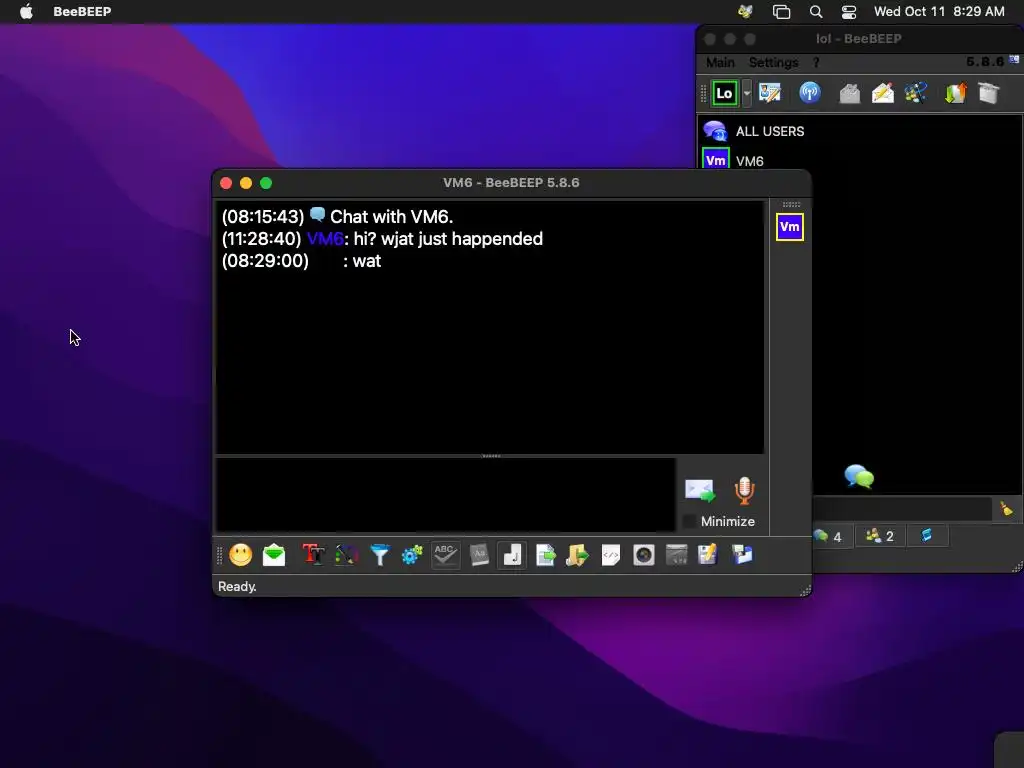The height and width of the screenshot is (768, 1024).
Task: Change chat font with red TT icon
Action: point(313,555)
